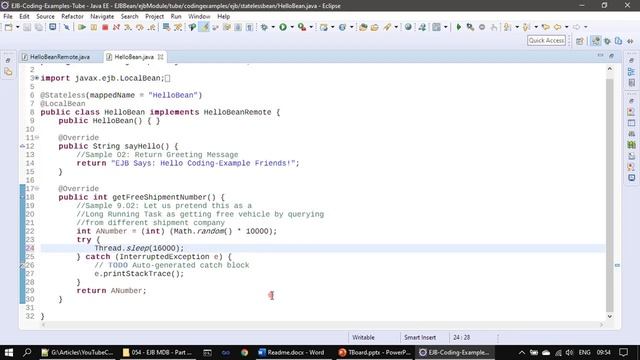This screenshot has width=640, height=360.
Task: Click the red Terminate stop icon
Action: 105,27
